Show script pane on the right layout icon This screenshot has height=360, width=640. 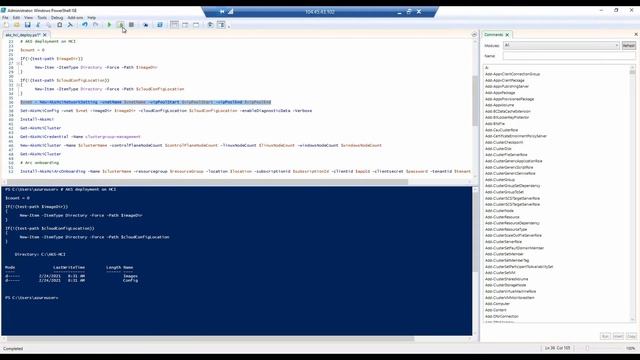tap(185, 25)
